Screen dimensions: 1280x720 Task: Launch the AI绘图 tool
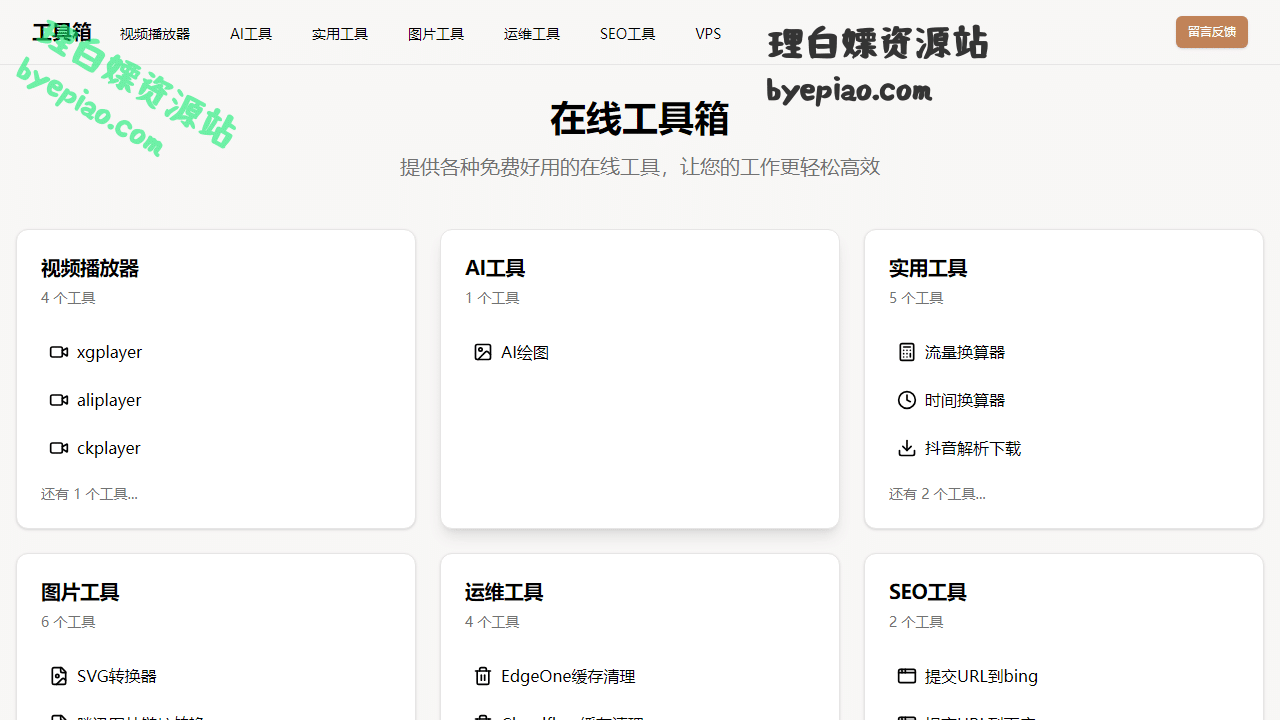pyautogui.click(x=525, y=352)
